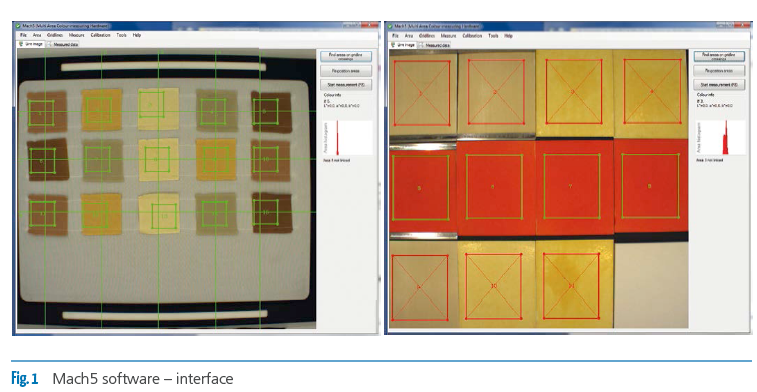Click the Mach5 app icon in right window title bar
Image resolution: width=757 pixels, height=392 pixels.
click(x=390, y=26)
